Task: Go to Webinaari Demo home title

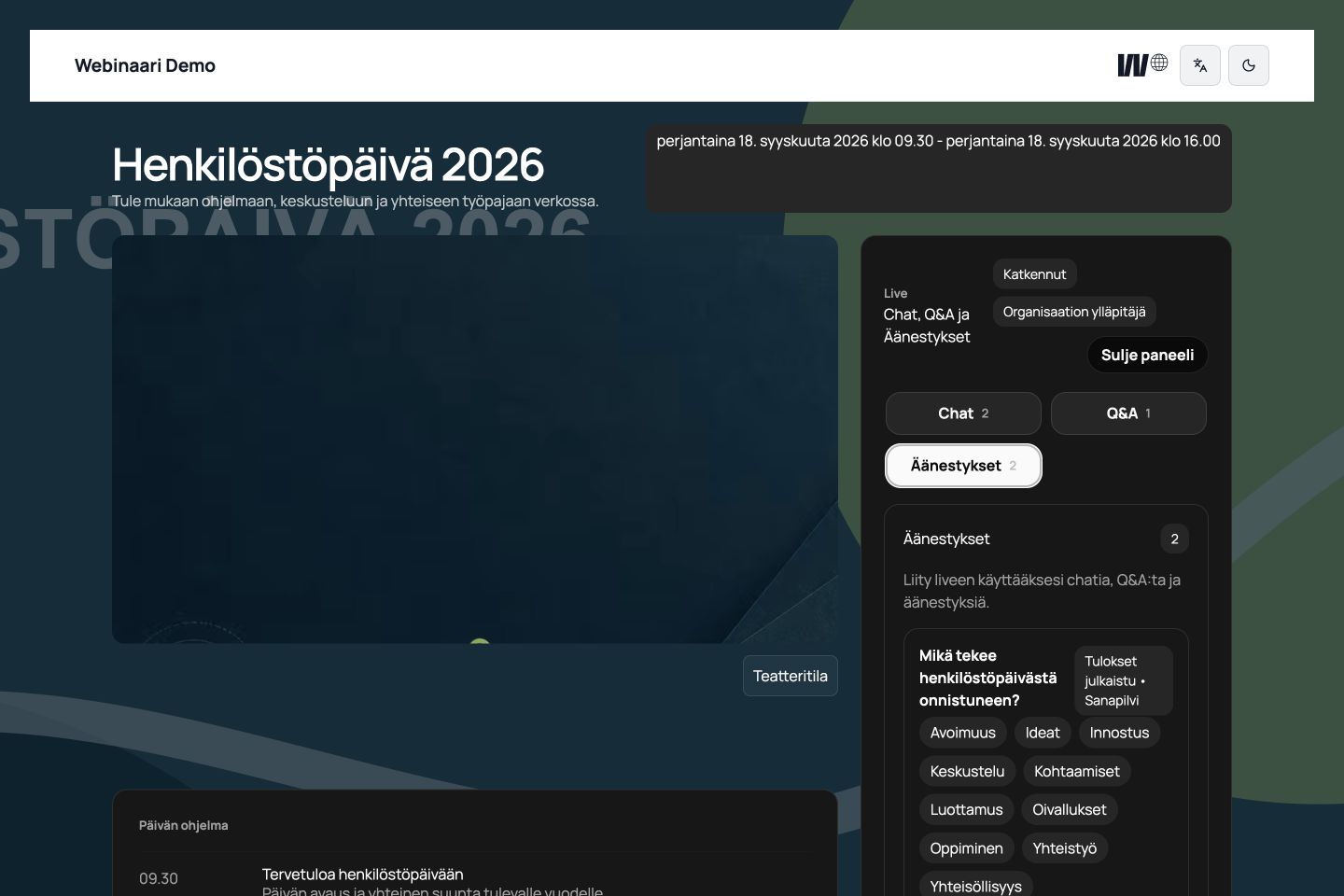Action: tap(145, 65)
